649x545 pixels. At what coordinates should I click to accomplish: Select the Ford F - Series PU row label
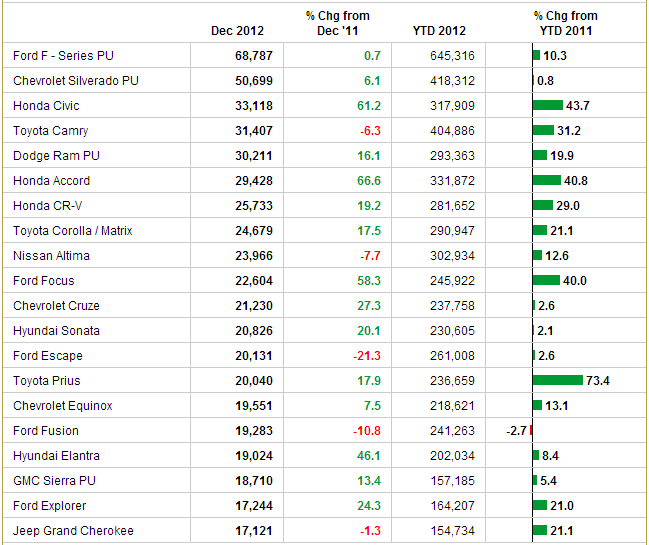point(63,55)
